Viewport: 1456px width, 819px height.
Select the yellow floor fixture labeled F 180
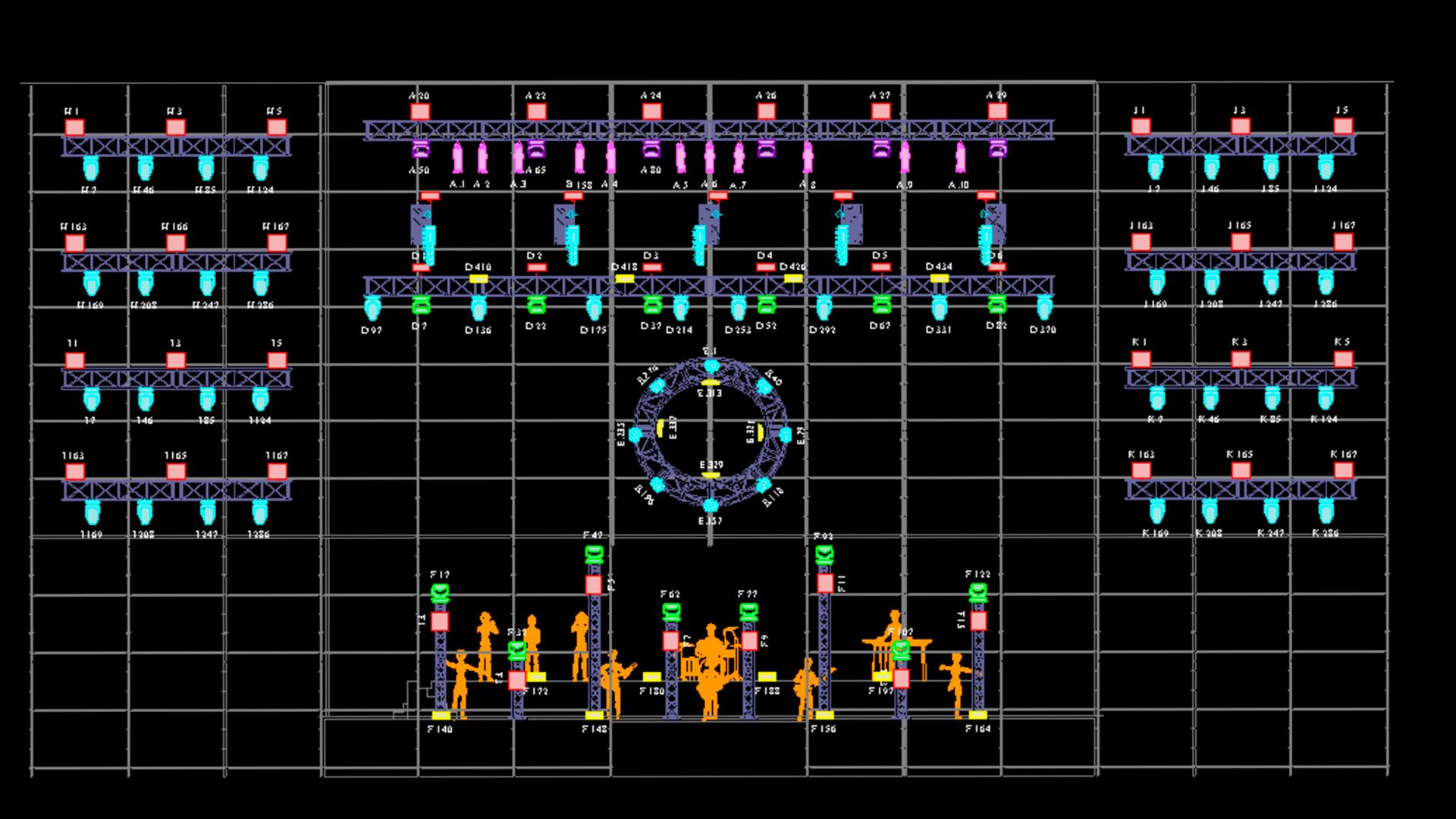pyautogui.click(x=651, y=677)
